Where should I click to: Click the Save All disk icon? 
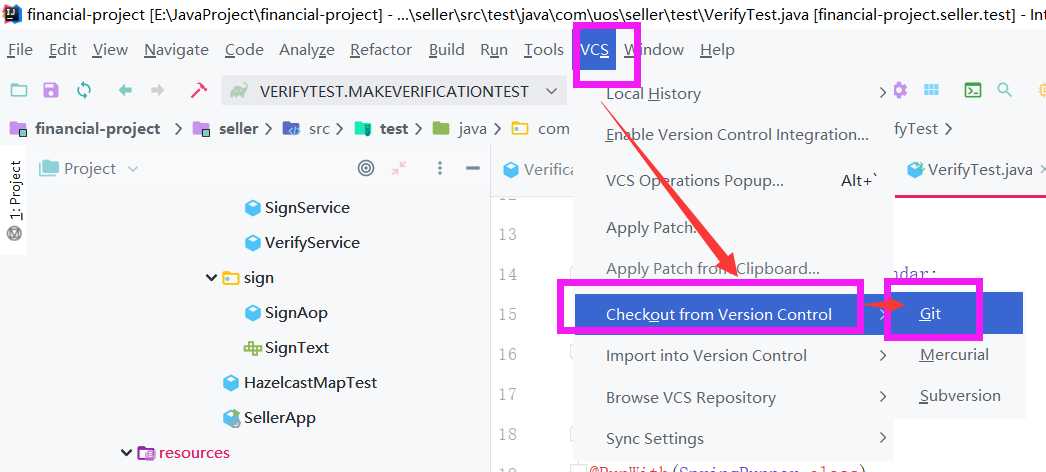(x=51, y=91)
